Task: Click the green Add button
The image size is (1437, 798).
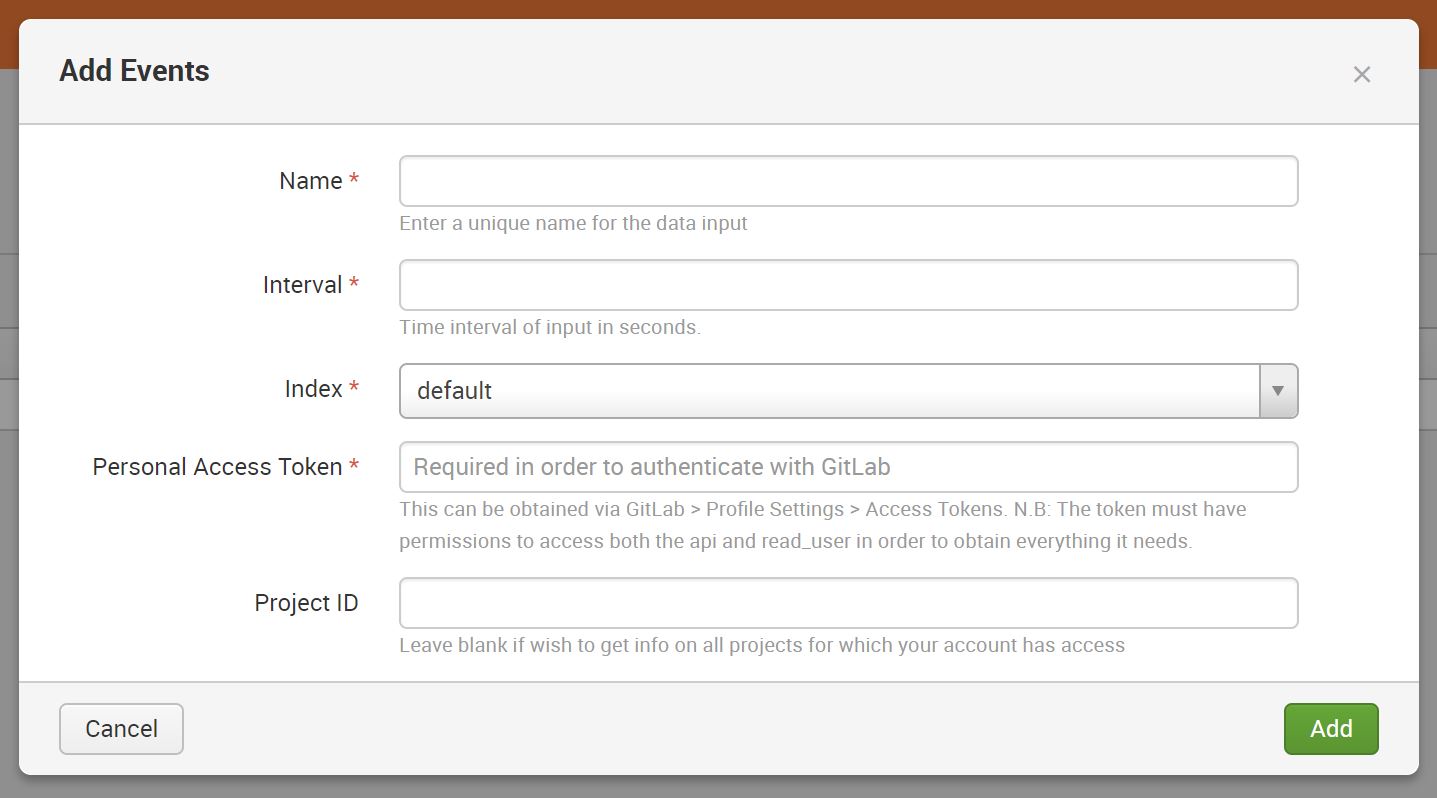Action: point(1331,728)
